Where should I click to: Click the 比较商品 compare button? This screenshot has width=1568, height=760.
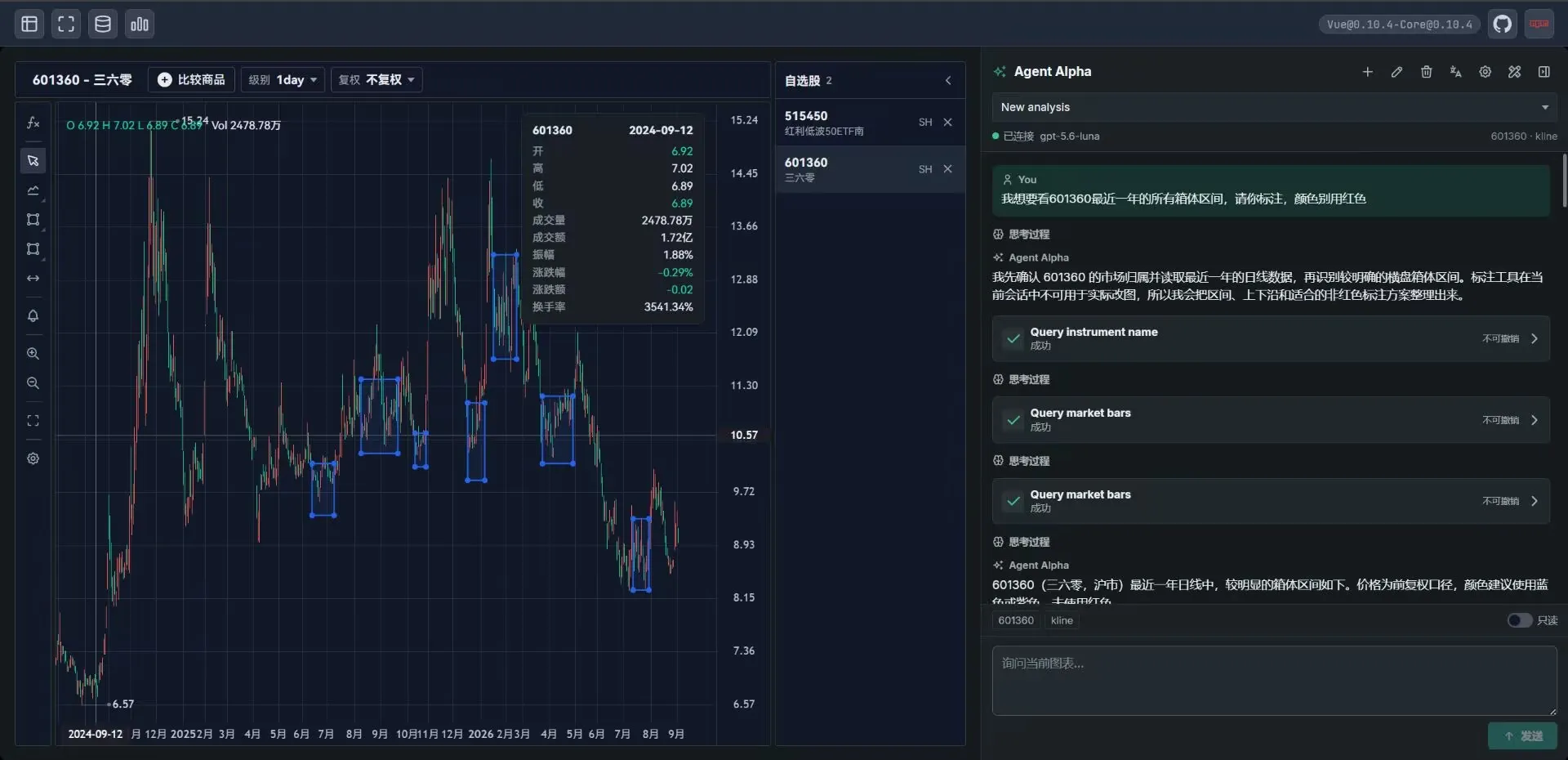tap(191, 79)
